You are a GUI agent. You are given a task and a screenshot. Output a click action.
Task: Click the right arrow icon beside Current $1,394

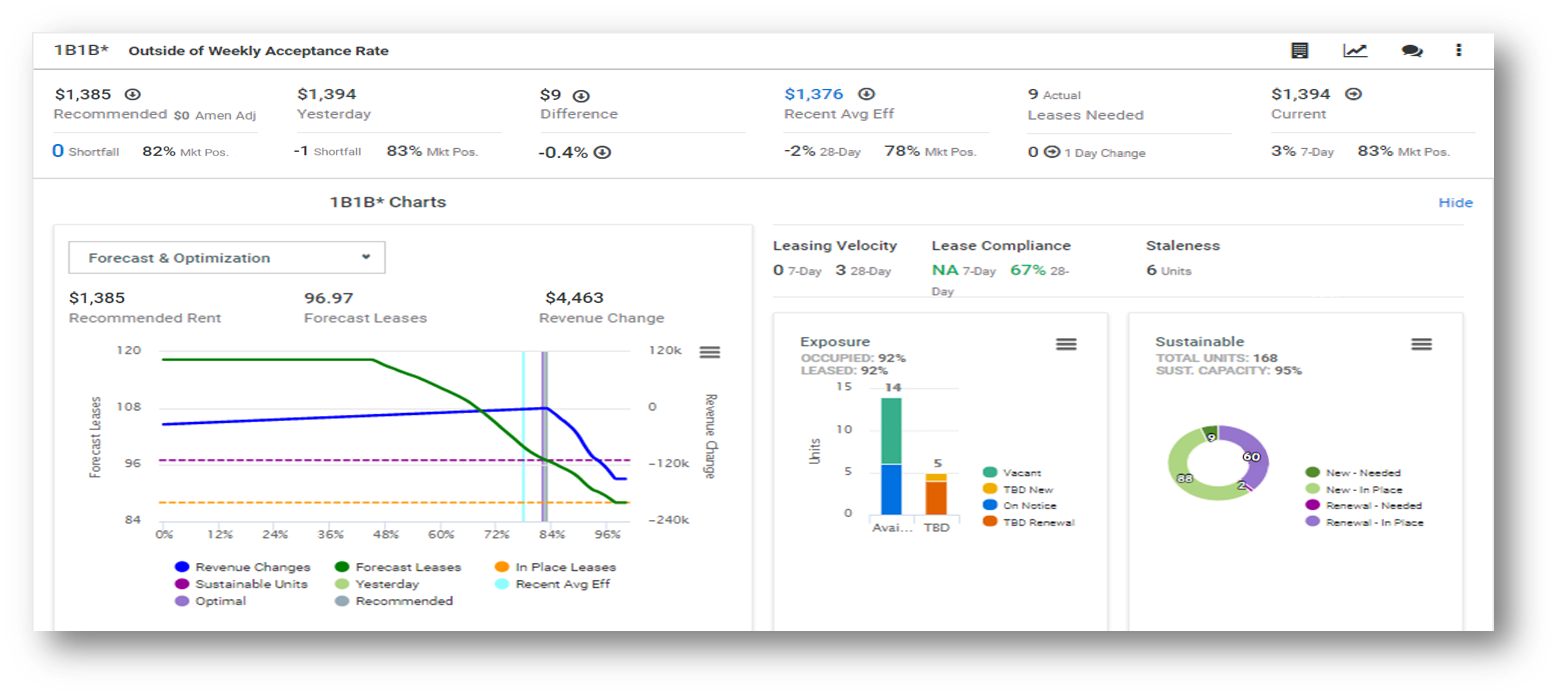point(1353,94)
